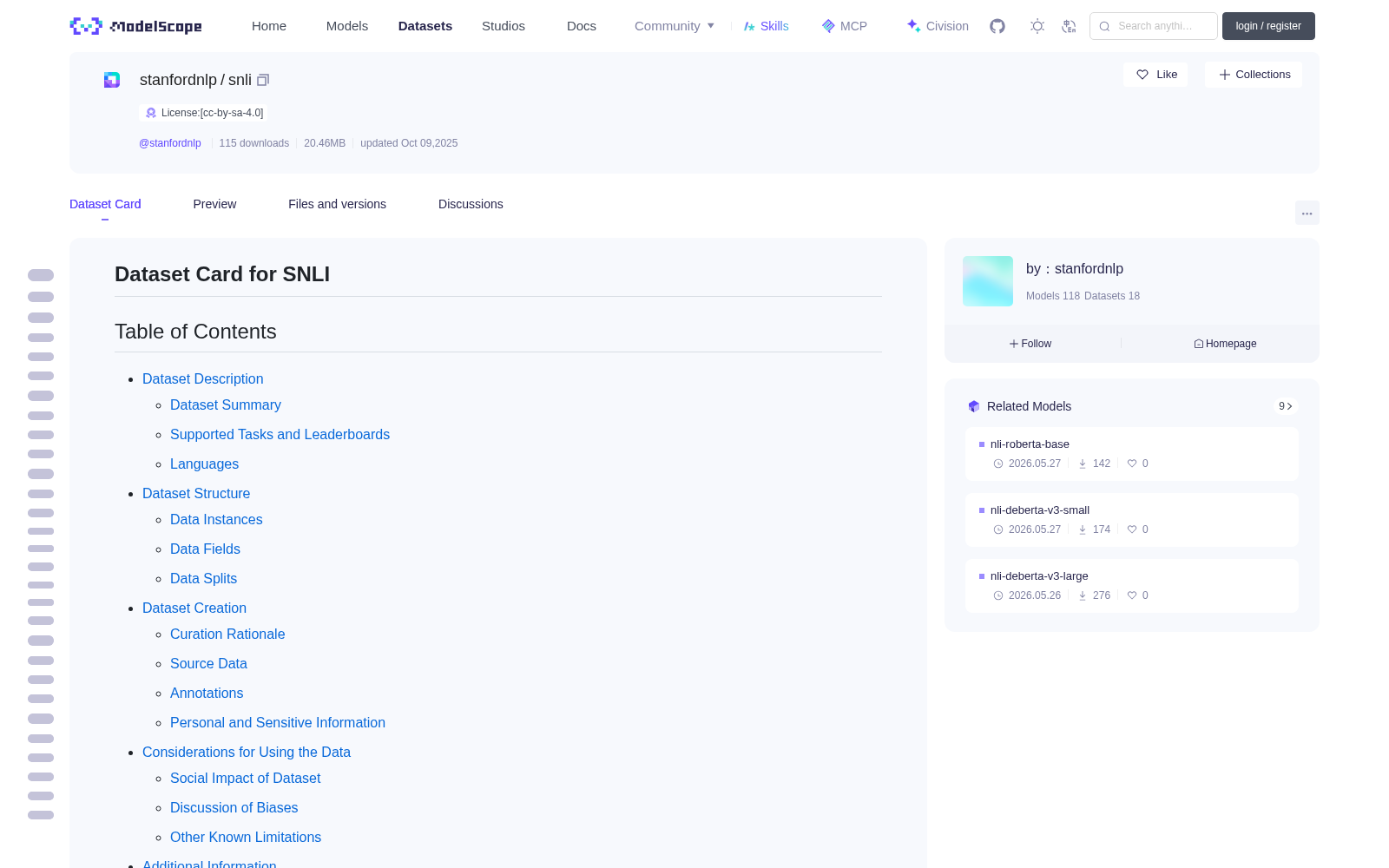Add the dataset to Collections
The height and width of the screenshot is (868, 1389).
pos(1254,75)
